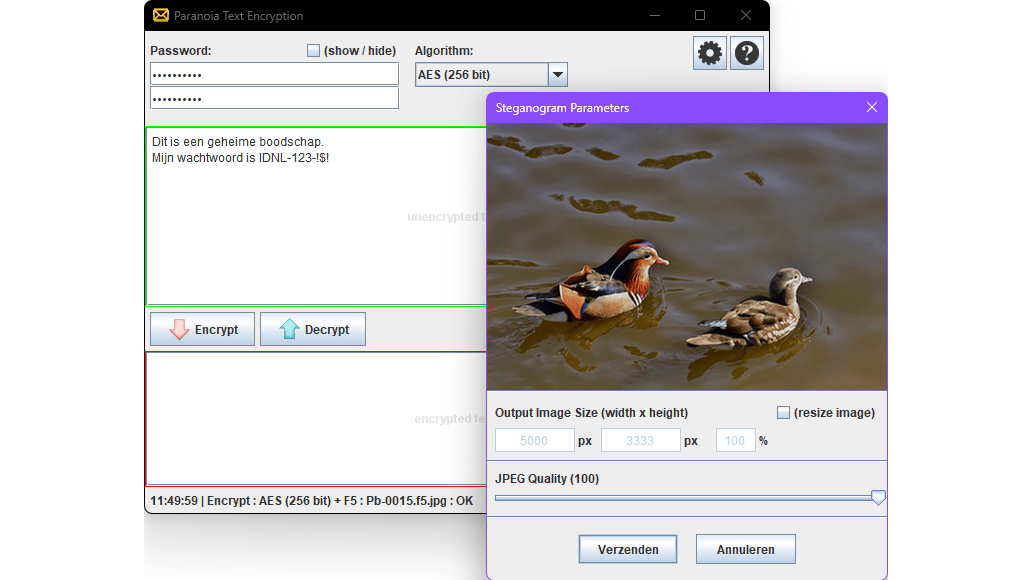Focus the password confirmation field
Viewport: 1031px width, 580px height.
pos(274,98)
